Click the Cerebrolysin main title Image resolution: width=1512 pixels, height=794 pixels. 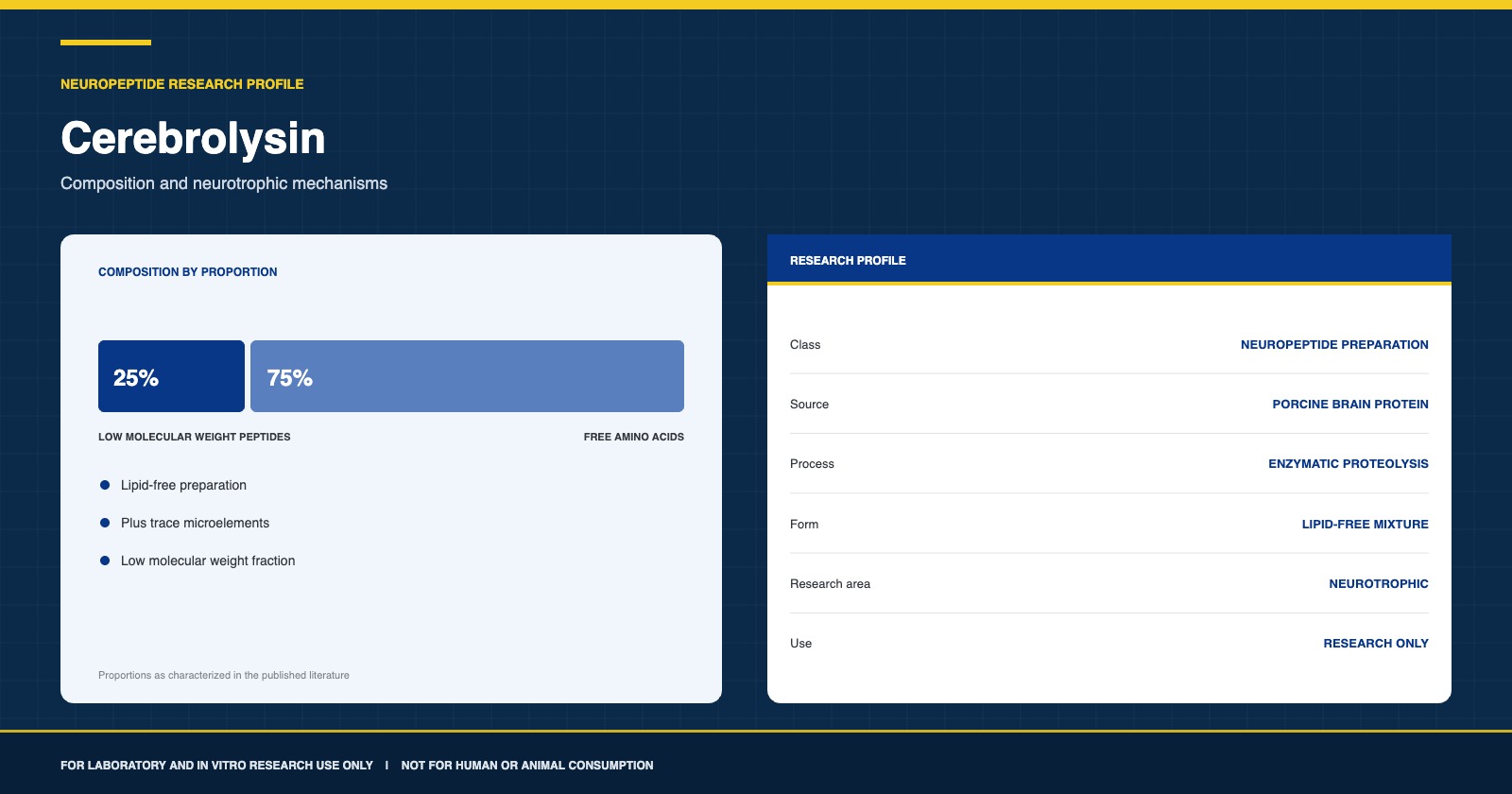[x=193, y=138]
